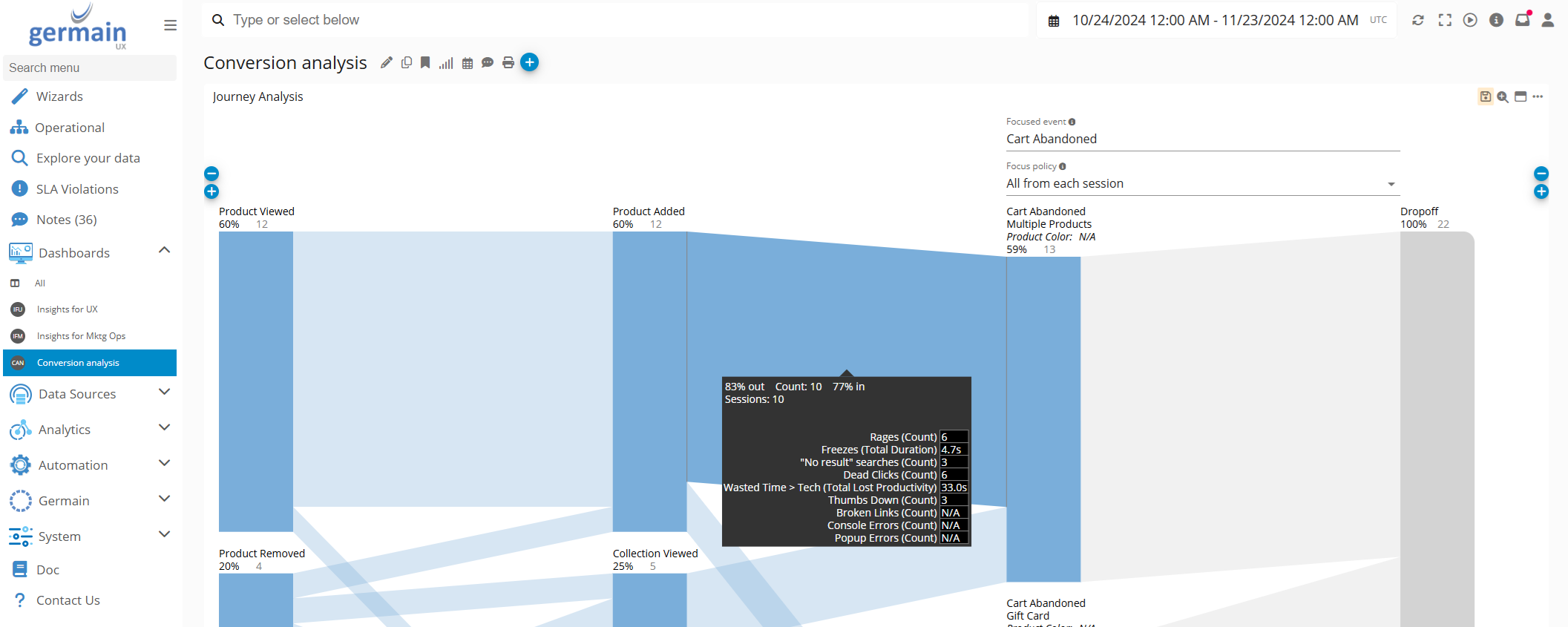Click the zoom-in magnifier on Journey Analysis
The height and width of the screenshot is (627, 1568).
click(1503, 96)
